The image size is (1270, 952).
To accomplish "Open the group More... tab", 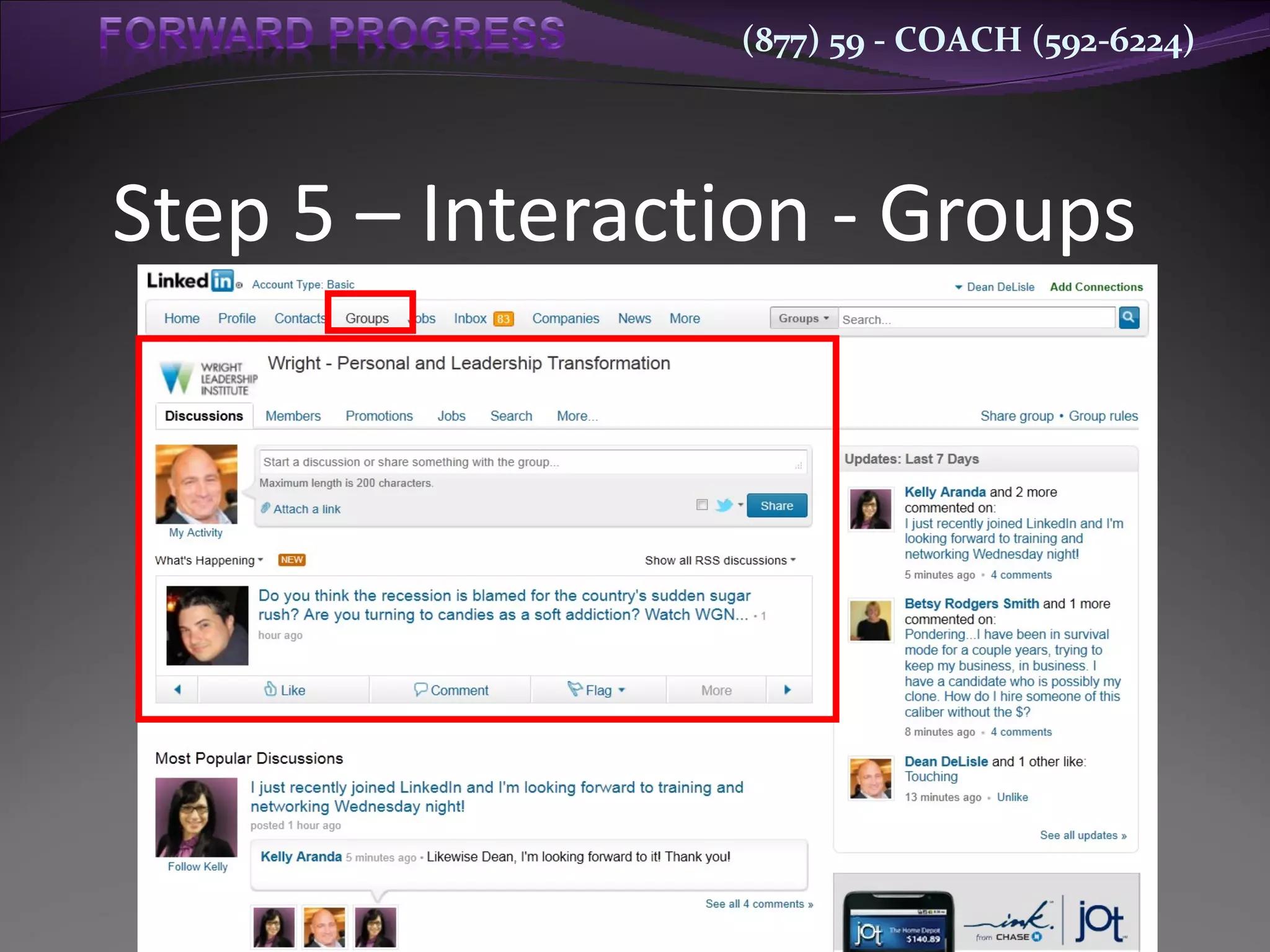I will (577, 416).
